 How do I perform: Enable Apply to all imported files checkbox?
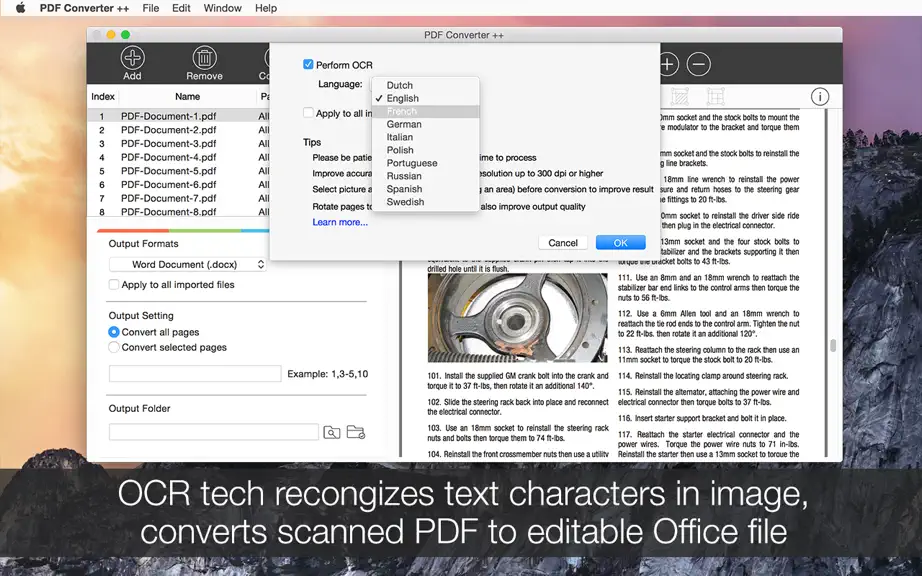[114, 284]
